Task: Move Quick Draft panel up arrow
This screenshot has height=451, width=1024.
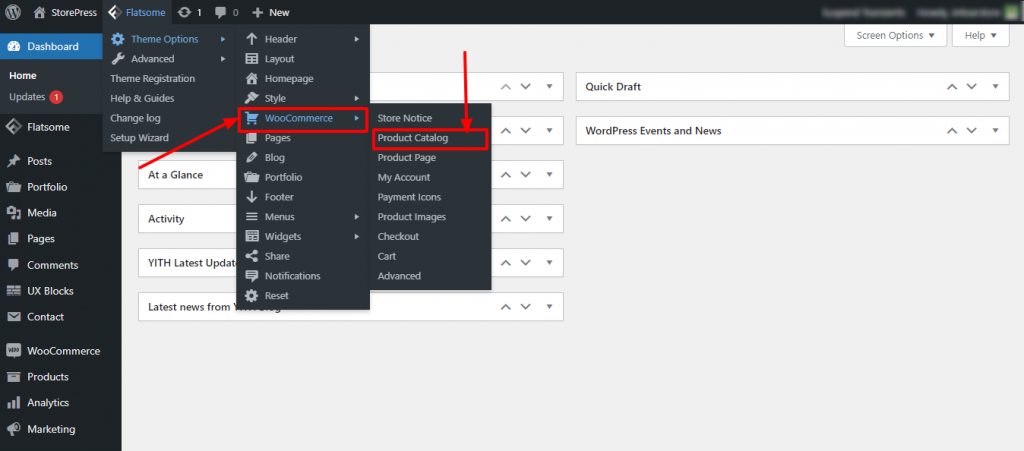Action: click(952, 86)
